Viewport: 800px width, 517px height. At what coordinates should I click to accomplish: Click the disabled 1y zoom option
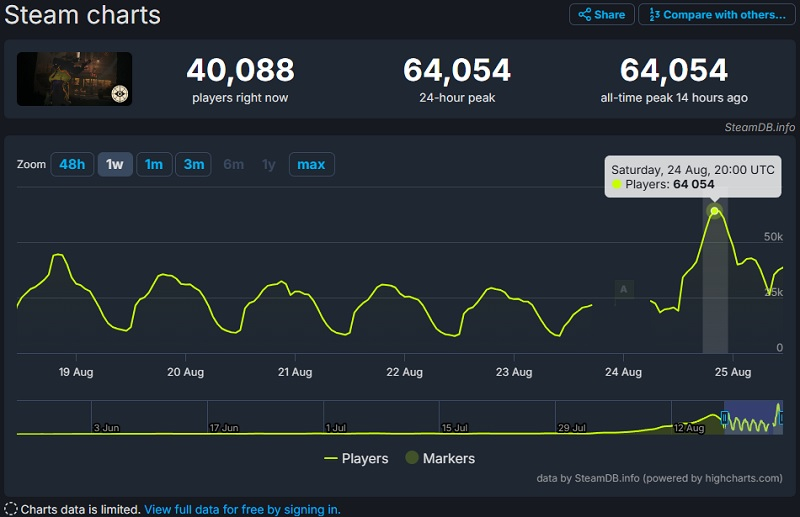(268, 164)
